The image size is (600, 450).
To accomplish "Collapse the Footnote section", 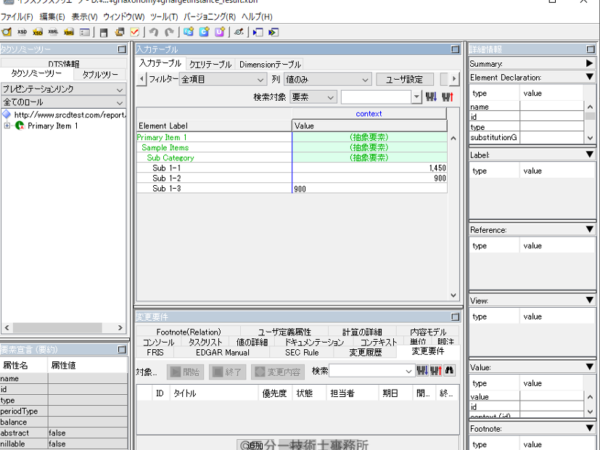I will tap(589, 428).
